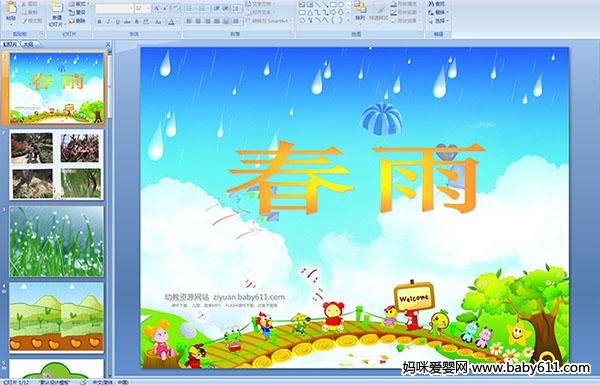Select the grass and raindrops slide thumbnail

pyautogui.click(x=56, y=241)
